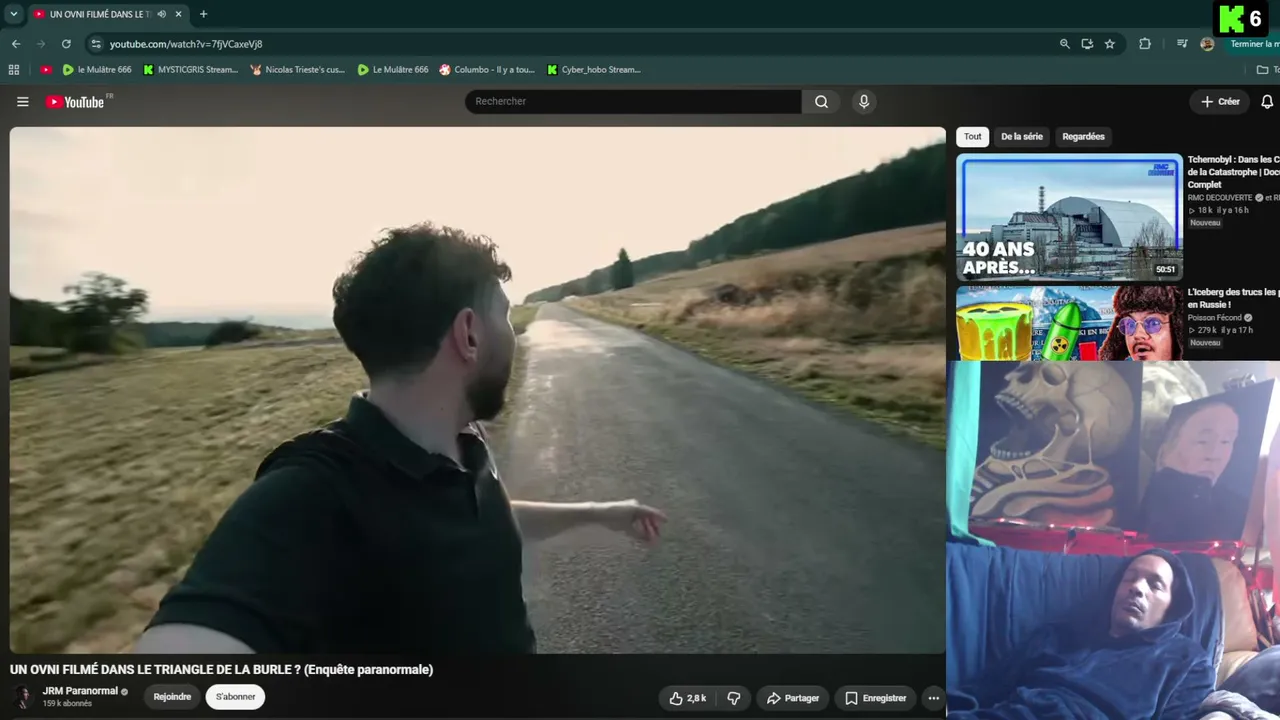
Task: Subscribe with the 'S'abonner' button
Action: click(x=236, y=697)
